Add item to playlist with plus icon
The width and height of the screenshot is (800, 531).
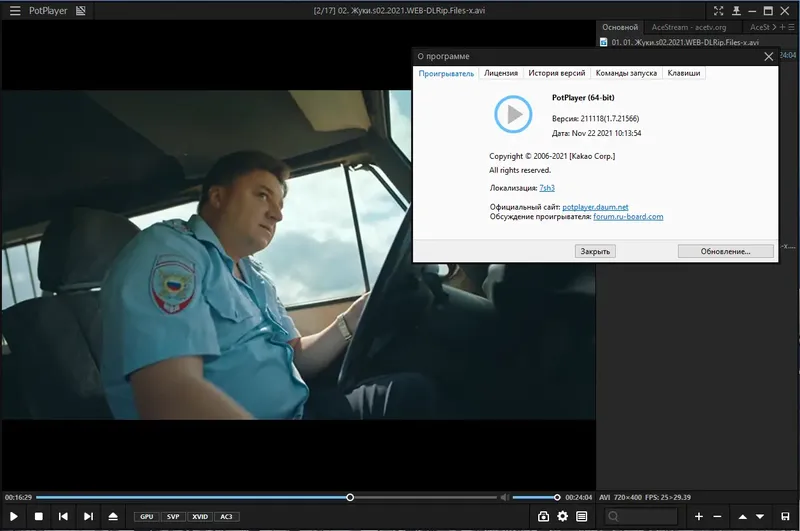pyautogui.click(x=698, y=517)
